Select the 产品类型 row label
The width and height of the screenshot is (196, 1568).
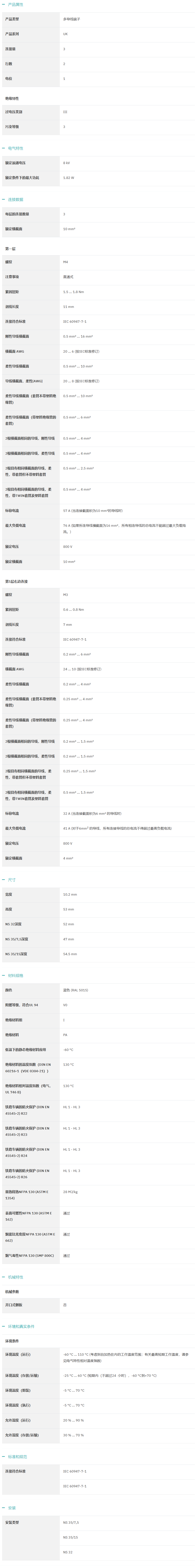click(x=12, y=19)
